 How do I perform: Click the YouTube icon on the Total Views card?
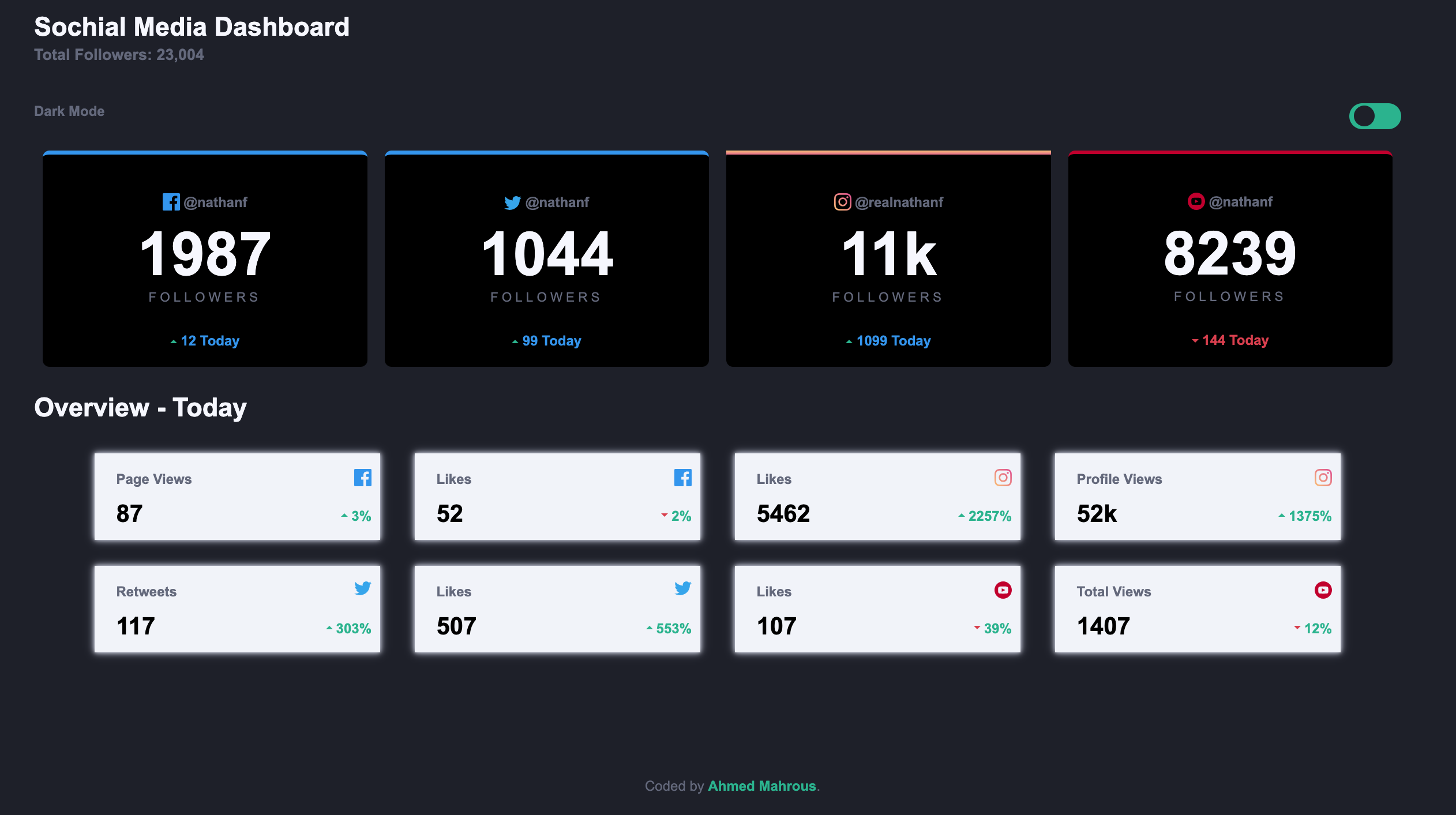pyautogui.click(x=1323, y=589)
